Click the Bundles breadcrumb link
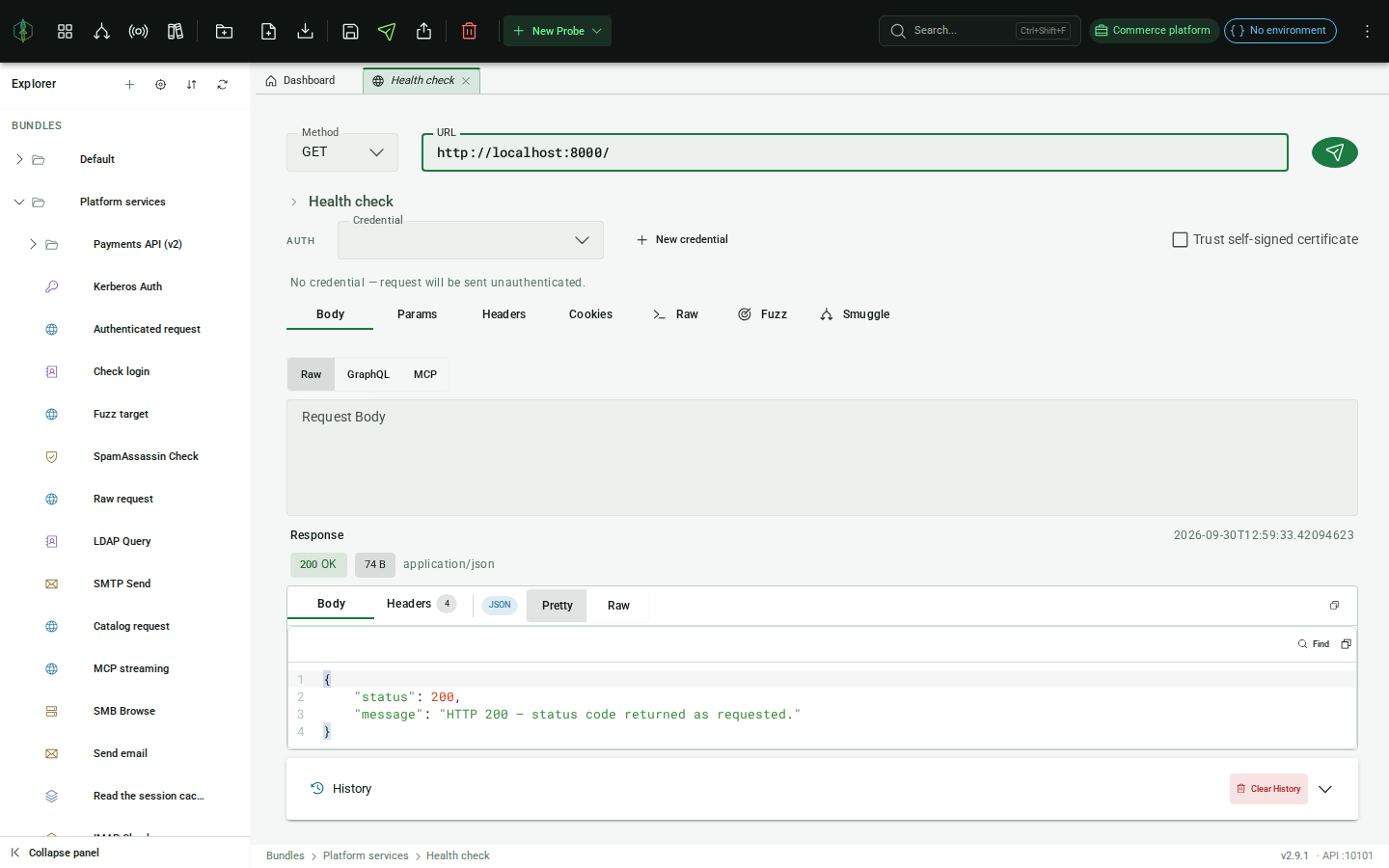The image size is (1389, 868). (286, 856)
